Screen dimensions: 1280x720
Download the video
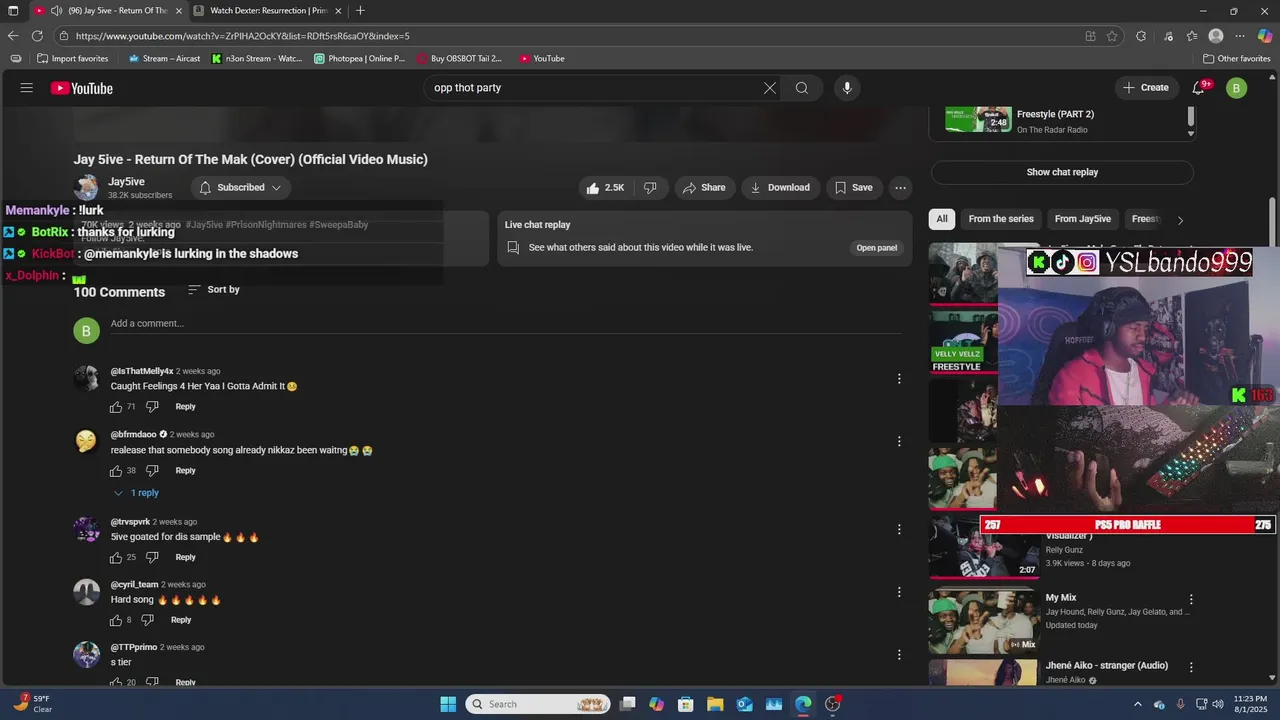click(x=779, y=188)
